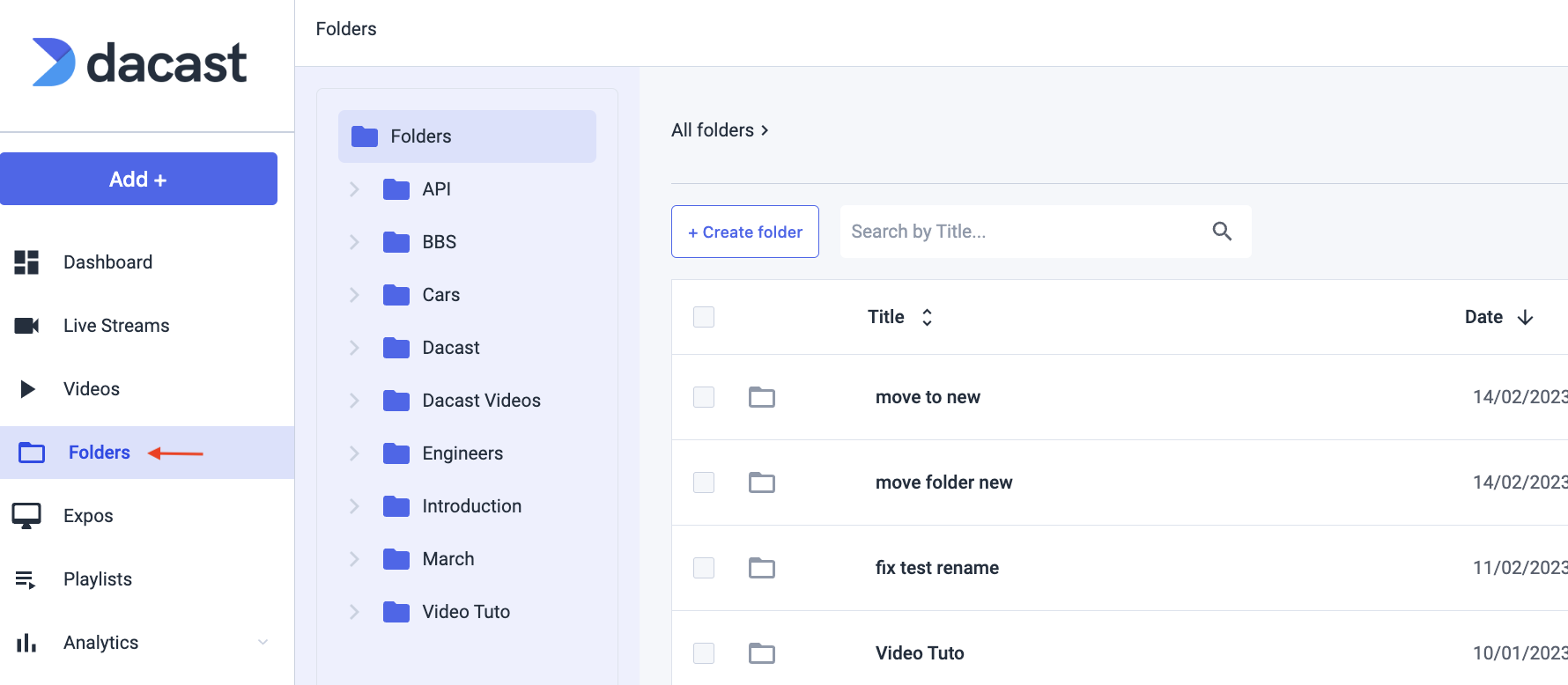
Task: Click the Date column header
Action: click(x=1483, y=317)
